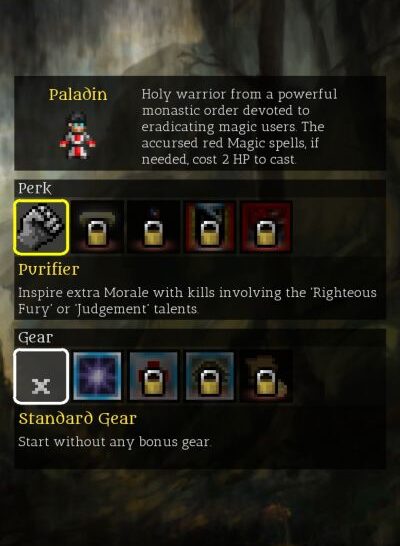The image size is (400, 546).
Task: Click the Standard Gear title
Action: 77,418
